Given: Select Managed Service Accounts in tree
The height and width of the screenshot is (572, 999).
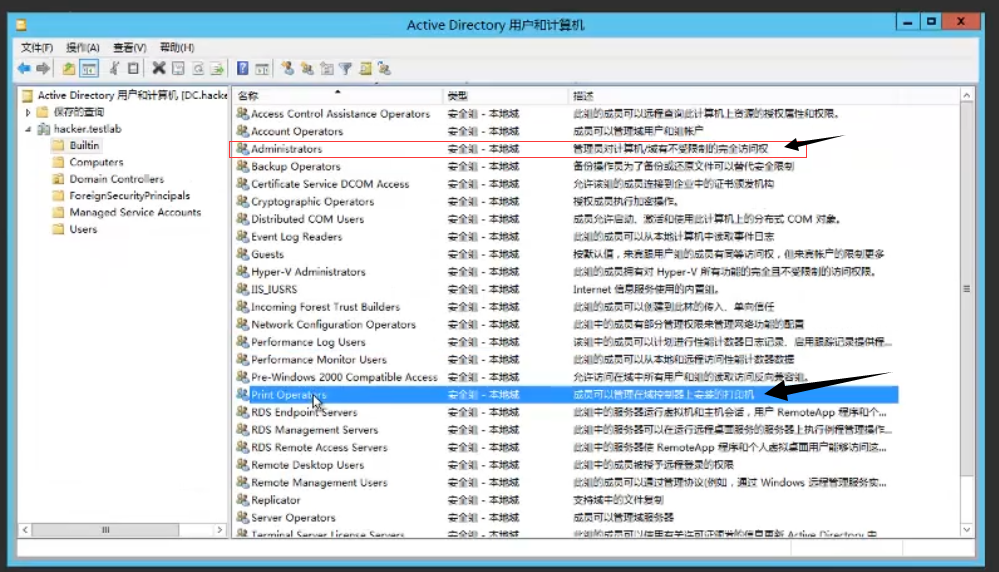Looking at the screenshot, I should [x=135, y=212].
